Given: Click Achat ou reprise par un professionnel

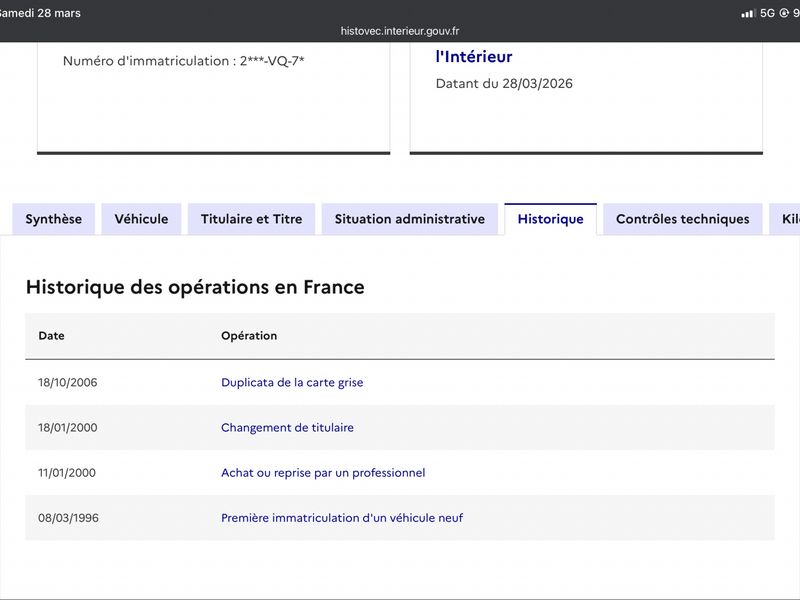Looking at the screenshot, I should [323, 473].
